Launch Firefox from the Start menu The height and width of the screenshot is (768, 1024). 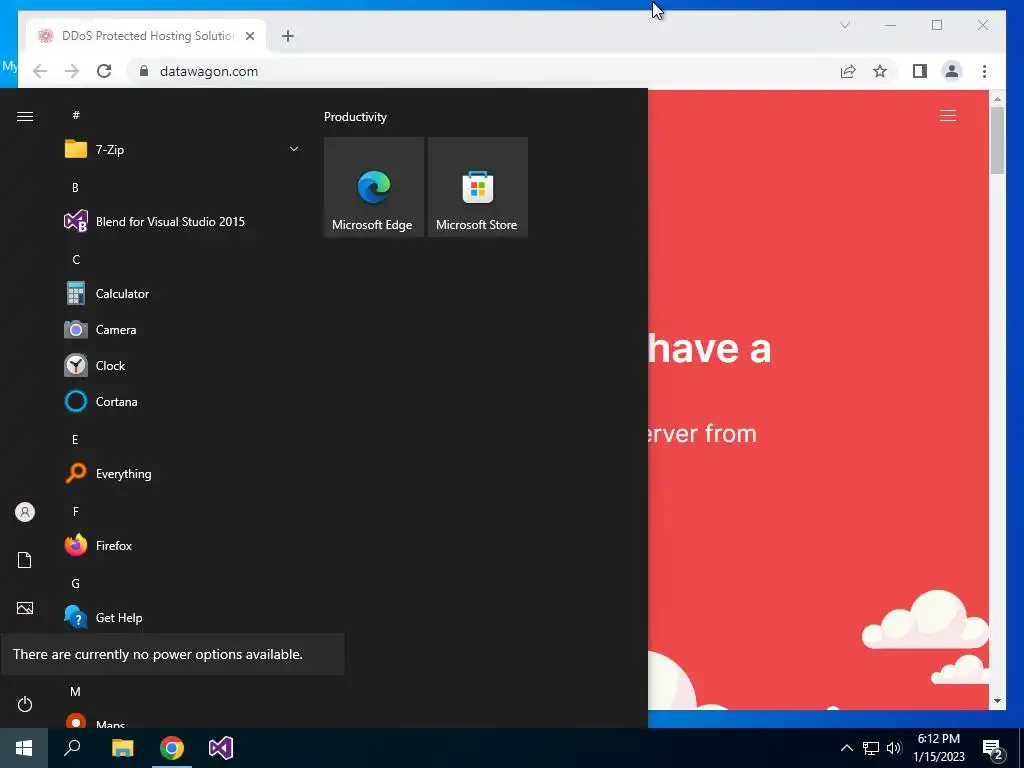click(x=182, y=545)
